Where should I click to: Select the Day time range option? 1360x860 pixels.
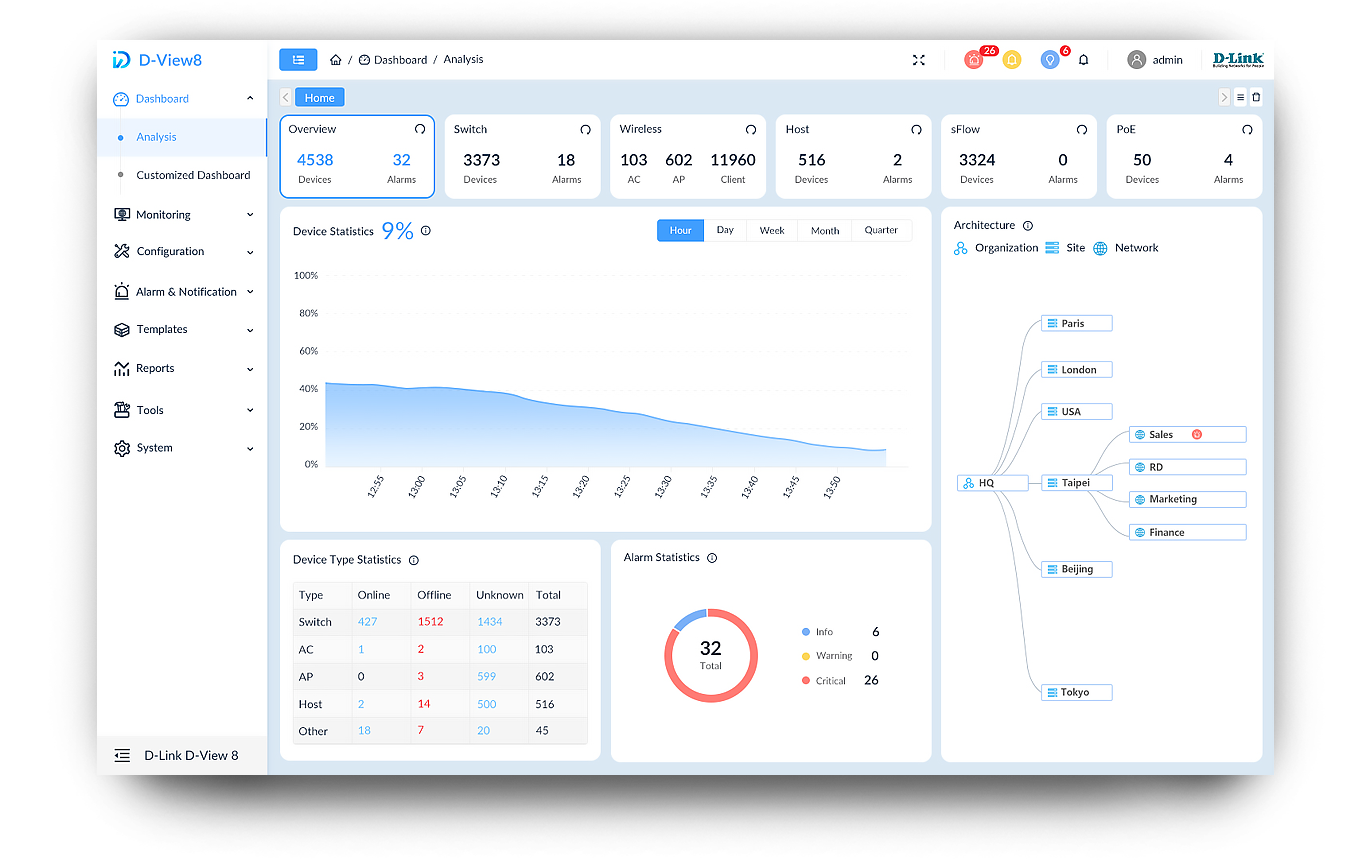tap(725, 230)
